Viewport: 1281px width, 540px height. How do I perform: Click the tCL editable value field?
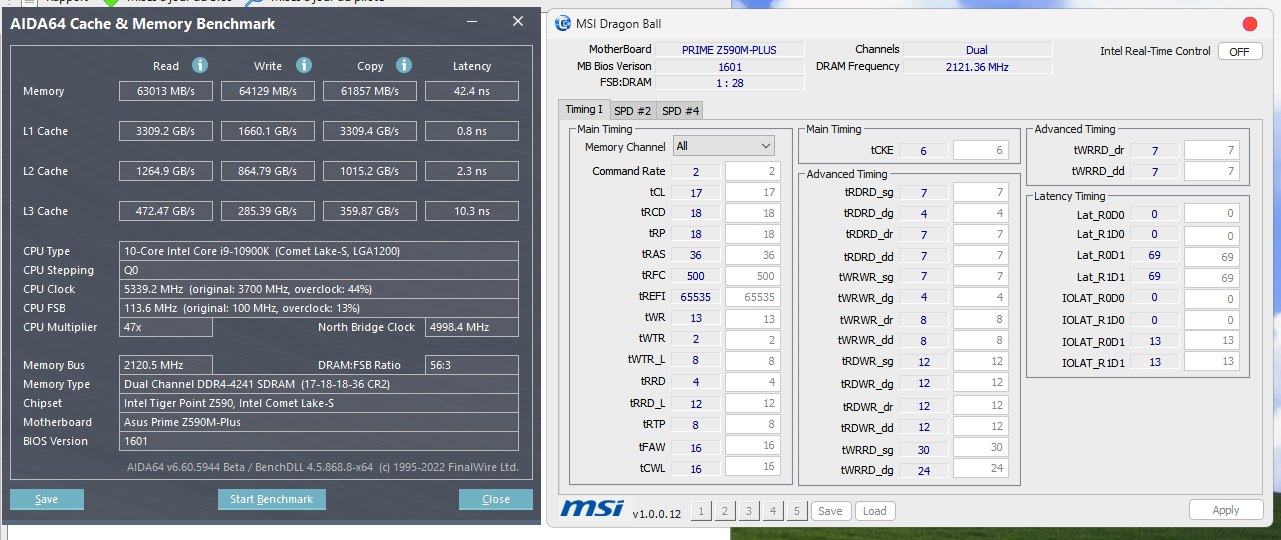(752, 193)
